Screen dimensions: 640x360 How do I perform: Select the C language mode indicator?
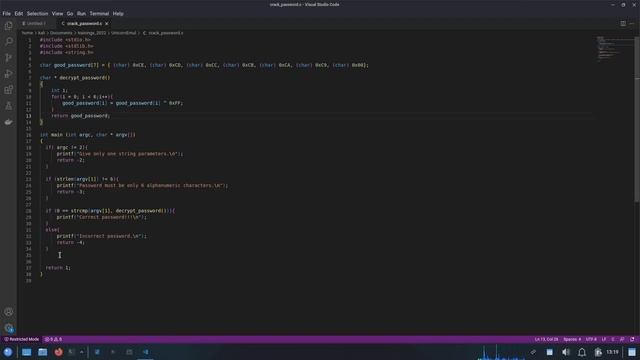[x=613, y=339]
